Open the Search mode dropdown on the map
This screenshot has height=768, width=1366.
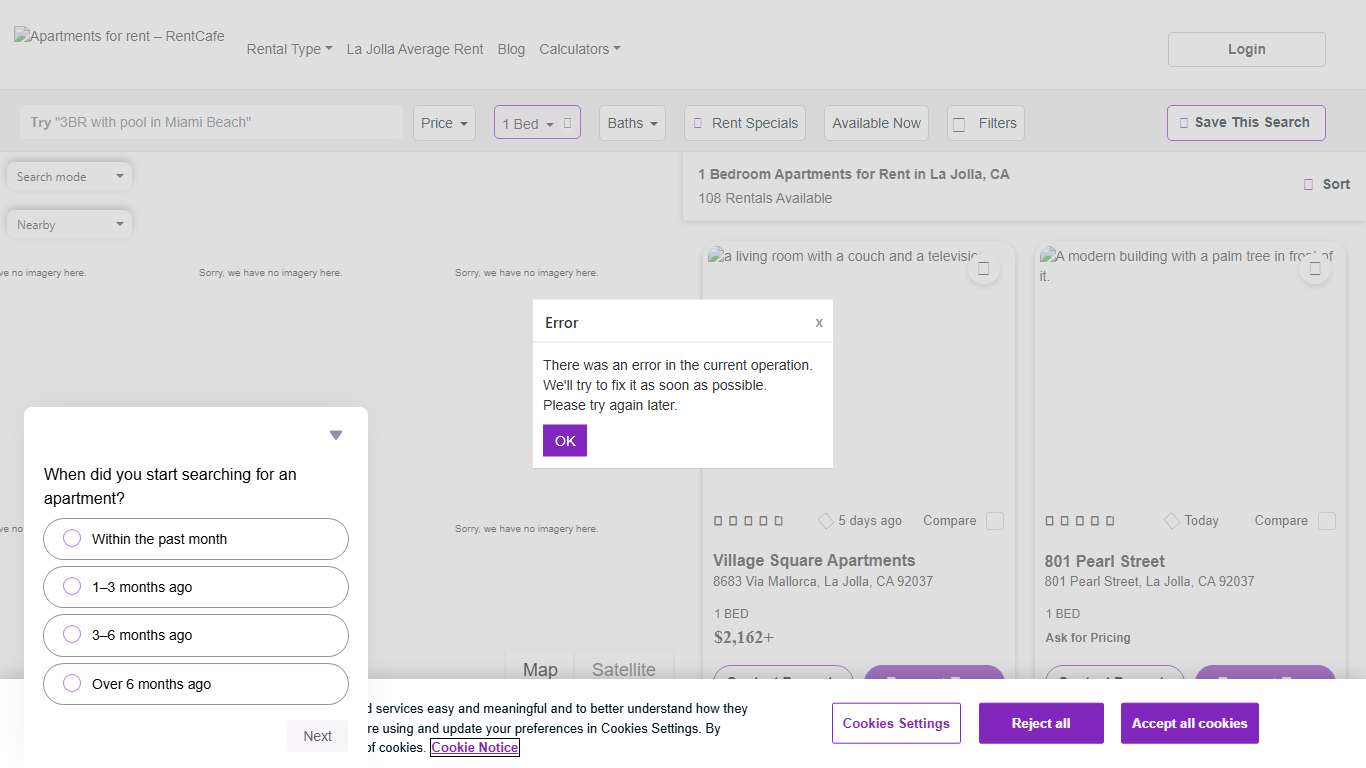pyautogui.click(x=69, y=177)
